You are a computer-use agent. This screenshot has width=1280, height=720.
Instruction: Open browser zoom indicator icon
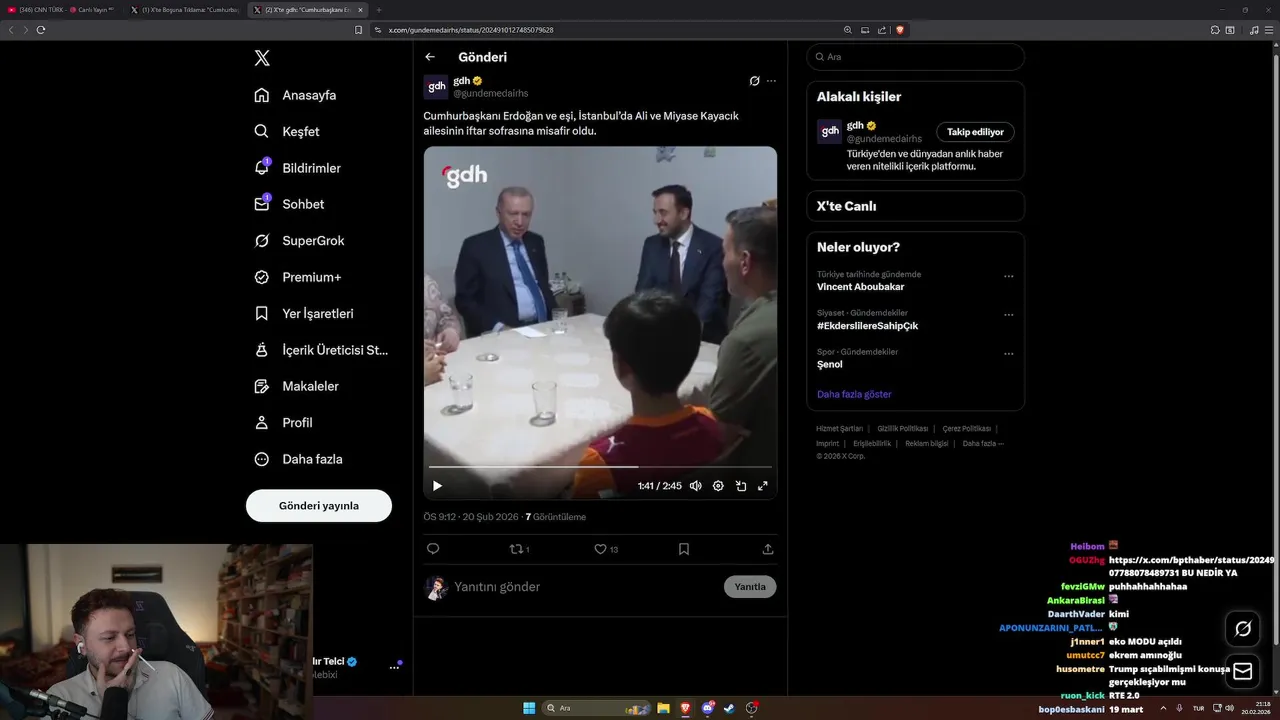pos(848,30)
